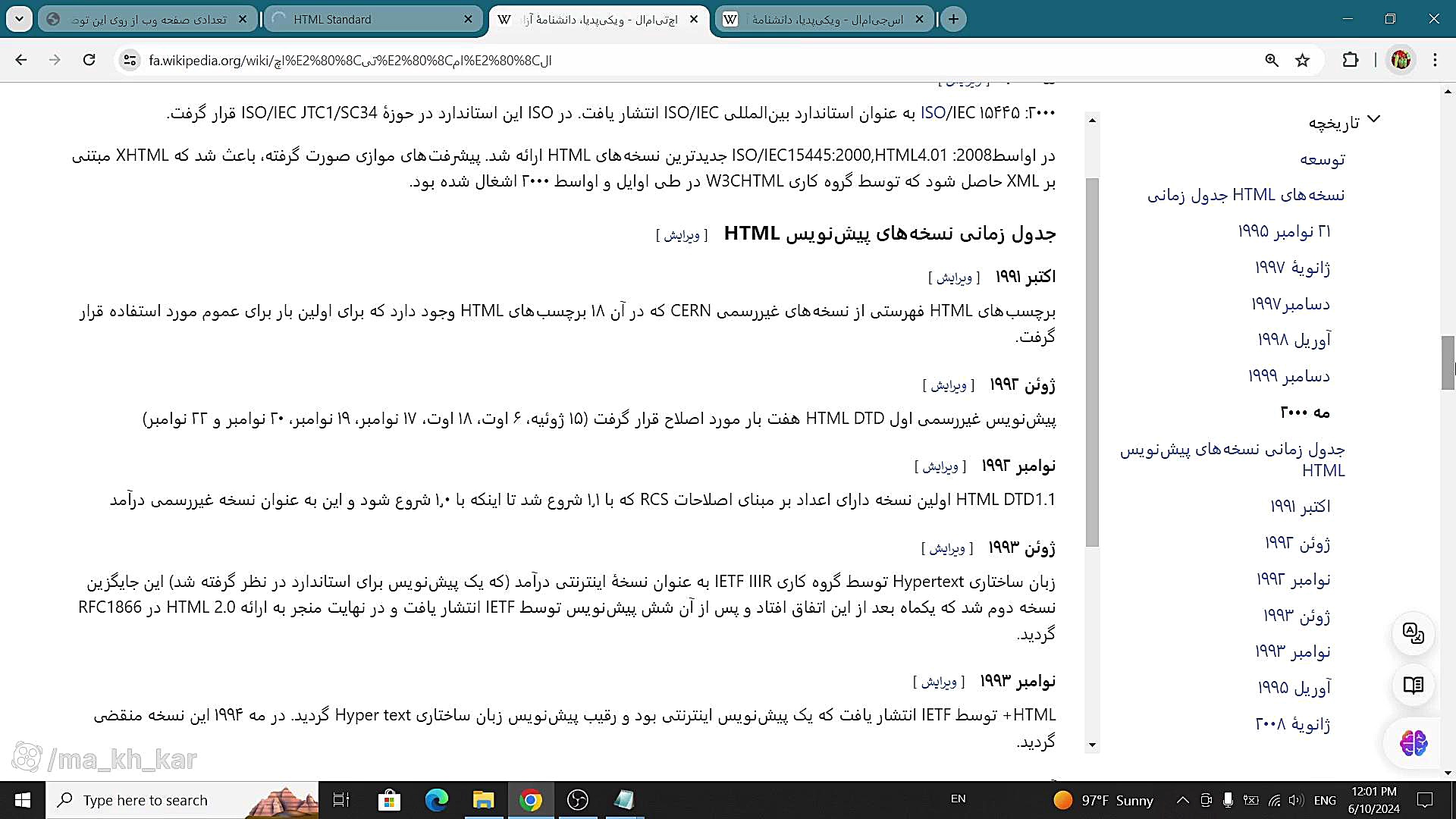Edit the ژوئن ۱۹۹۳ section
Image resolution: width=1456 pixels, height=819 pixels.
pos(947,548)
